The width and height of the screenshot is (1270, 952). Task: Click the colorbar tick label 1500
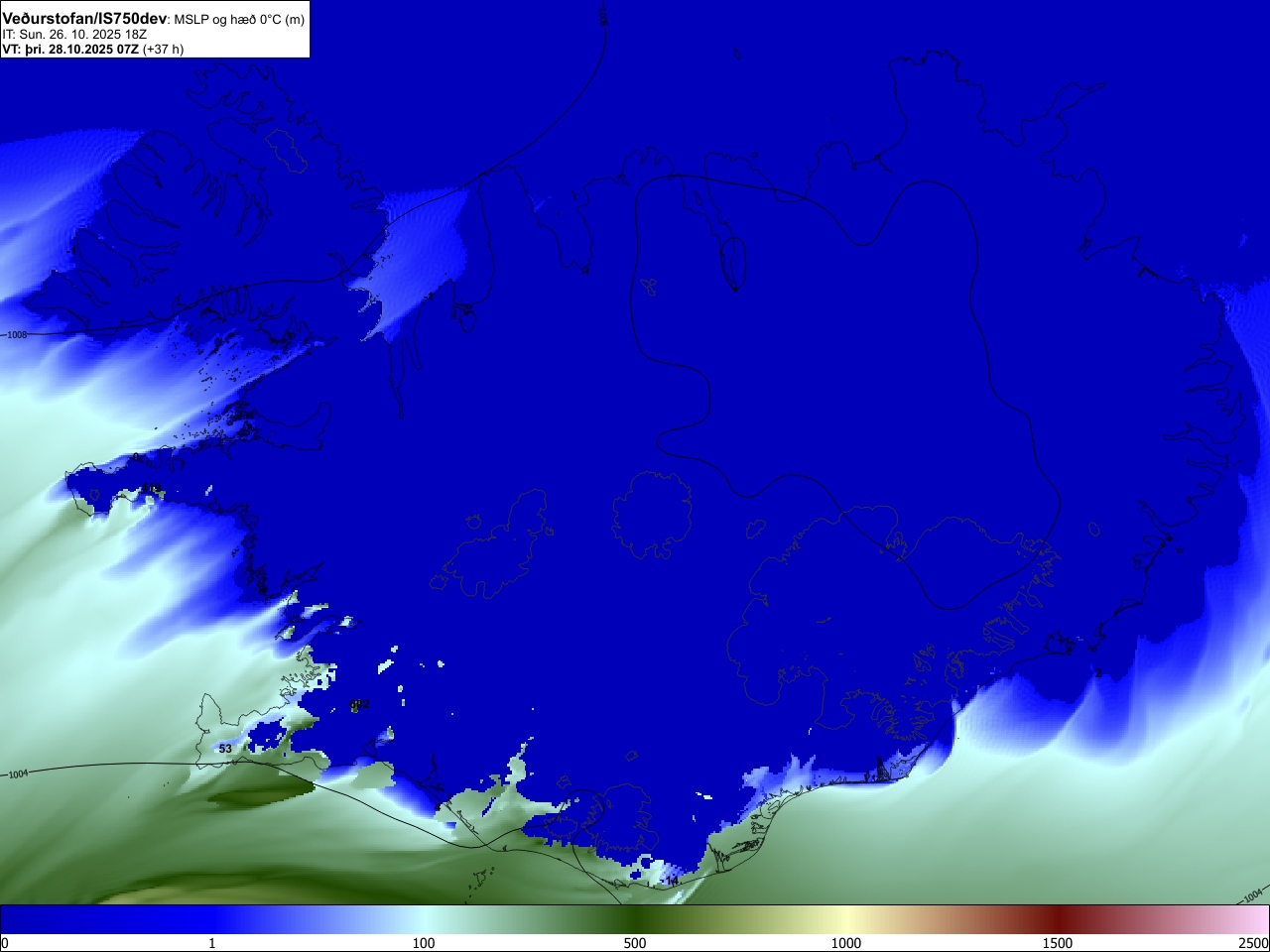[1058, 943]
